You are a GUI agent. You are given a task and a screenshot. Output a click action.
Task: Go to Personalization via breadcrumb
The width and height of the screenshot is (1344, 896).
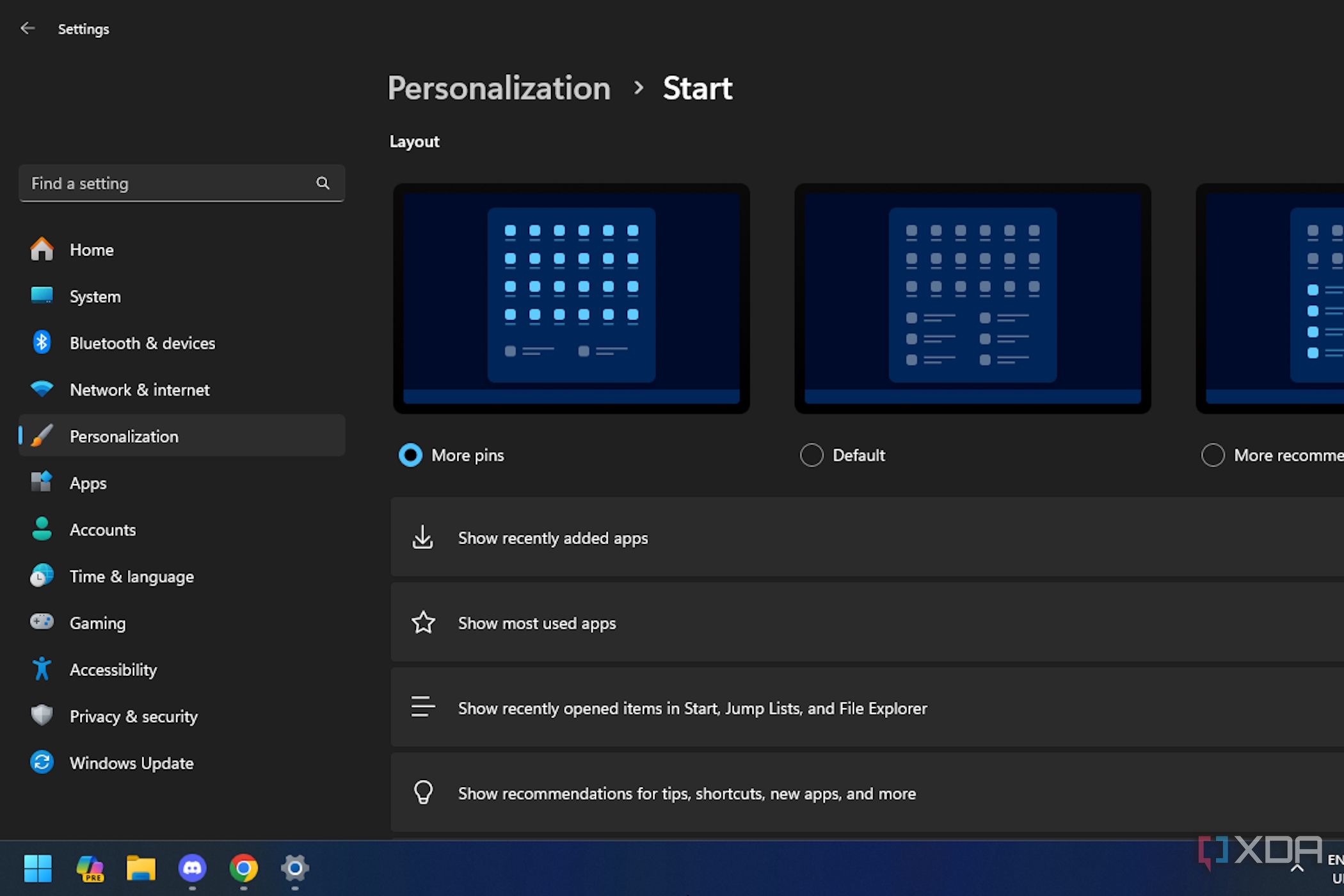tap(499, 88)
